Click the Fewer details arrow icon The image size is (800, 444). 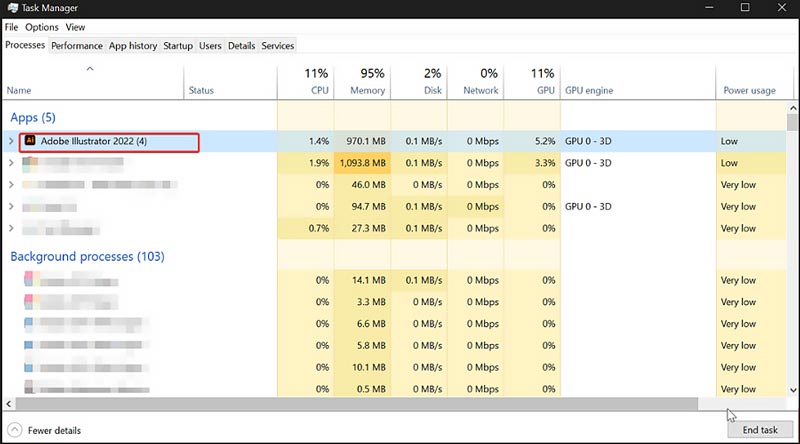(x=13, y=431)
